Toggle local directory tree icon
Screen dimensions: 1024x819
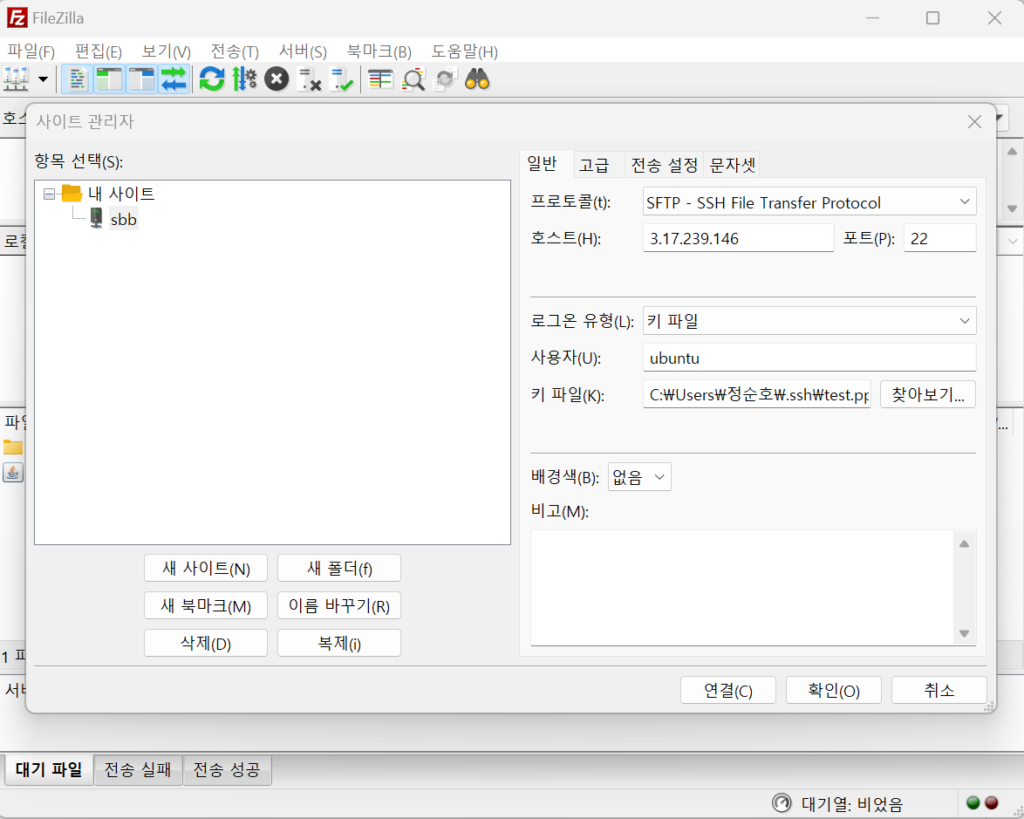pyautogui.click(x=109, y=79)
